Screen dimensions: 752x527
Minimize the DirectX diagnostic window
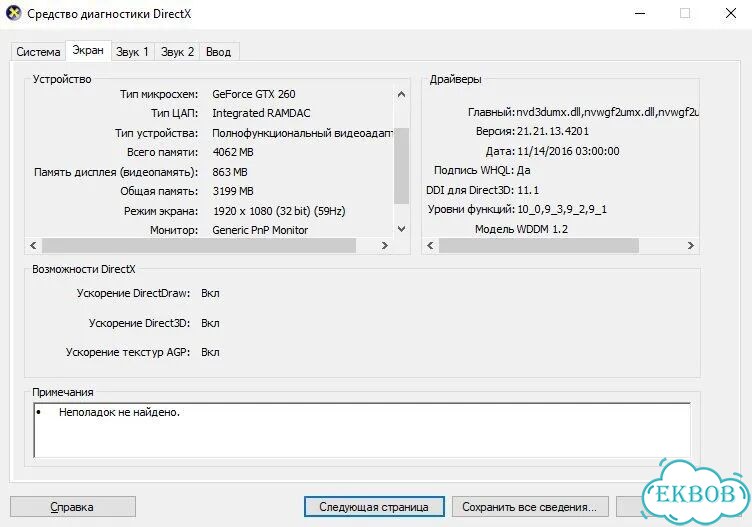[640, 13]
